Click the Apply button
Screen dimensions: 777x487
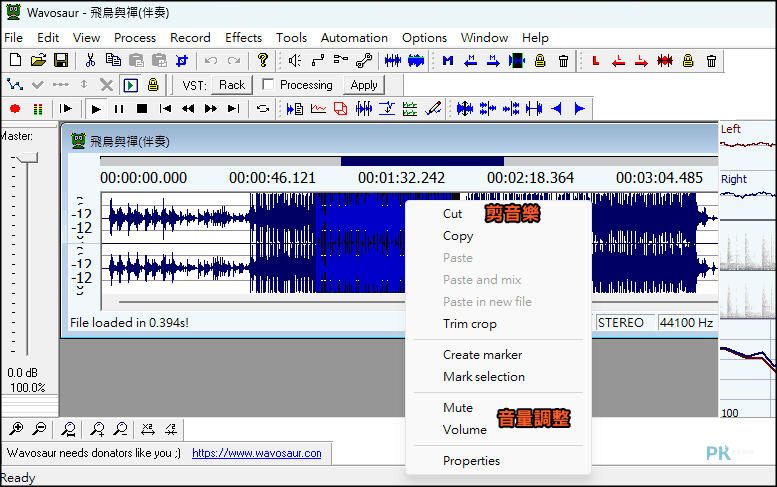[364, 85]
